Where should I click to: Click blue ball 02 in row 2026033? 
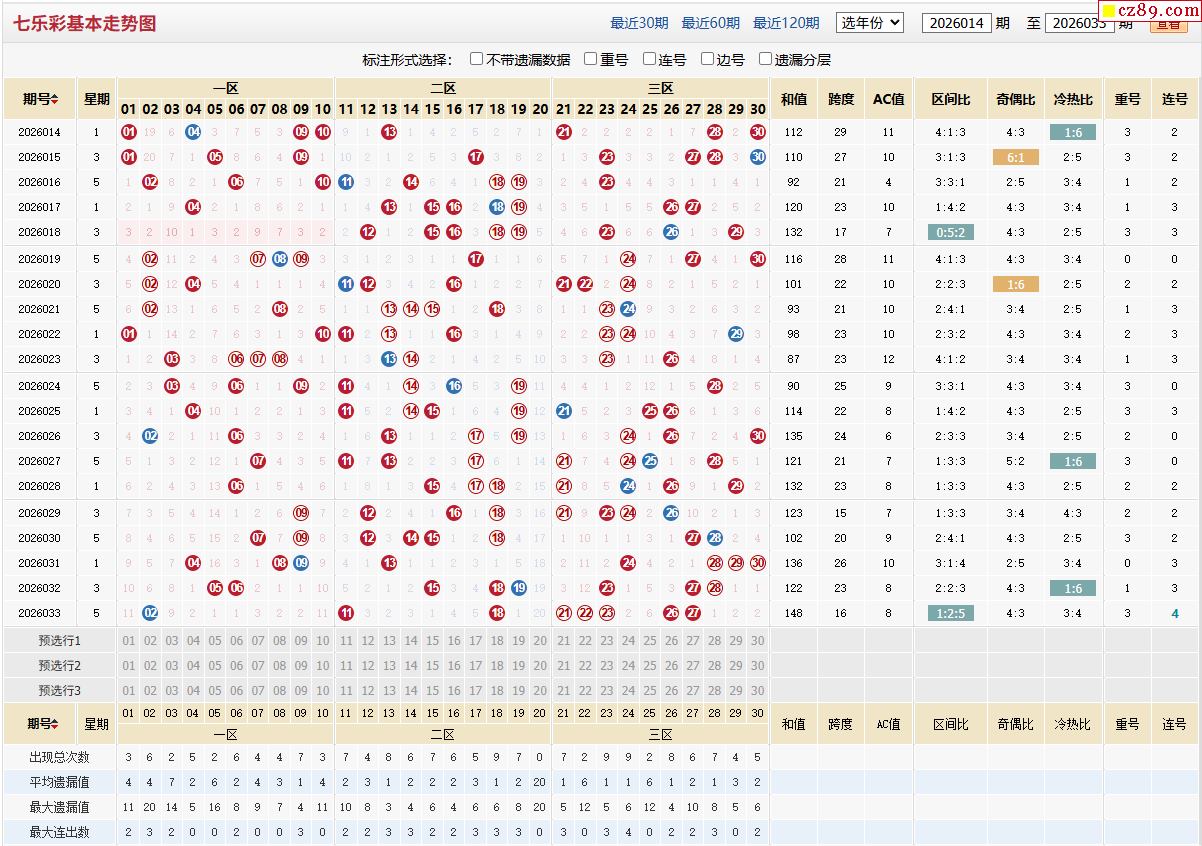[150, 613]
